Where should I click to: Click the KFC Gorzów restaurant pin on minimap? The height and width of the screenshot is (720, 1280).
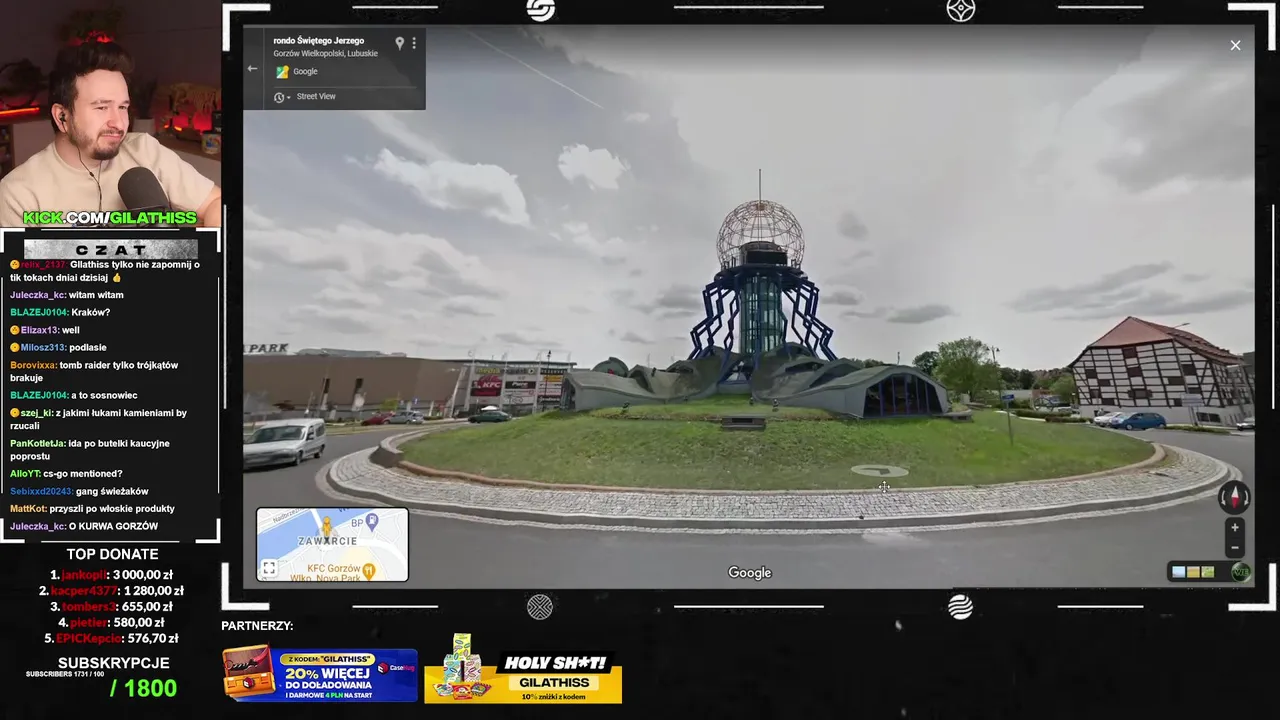pyautogui.click(x=368, y=572)
